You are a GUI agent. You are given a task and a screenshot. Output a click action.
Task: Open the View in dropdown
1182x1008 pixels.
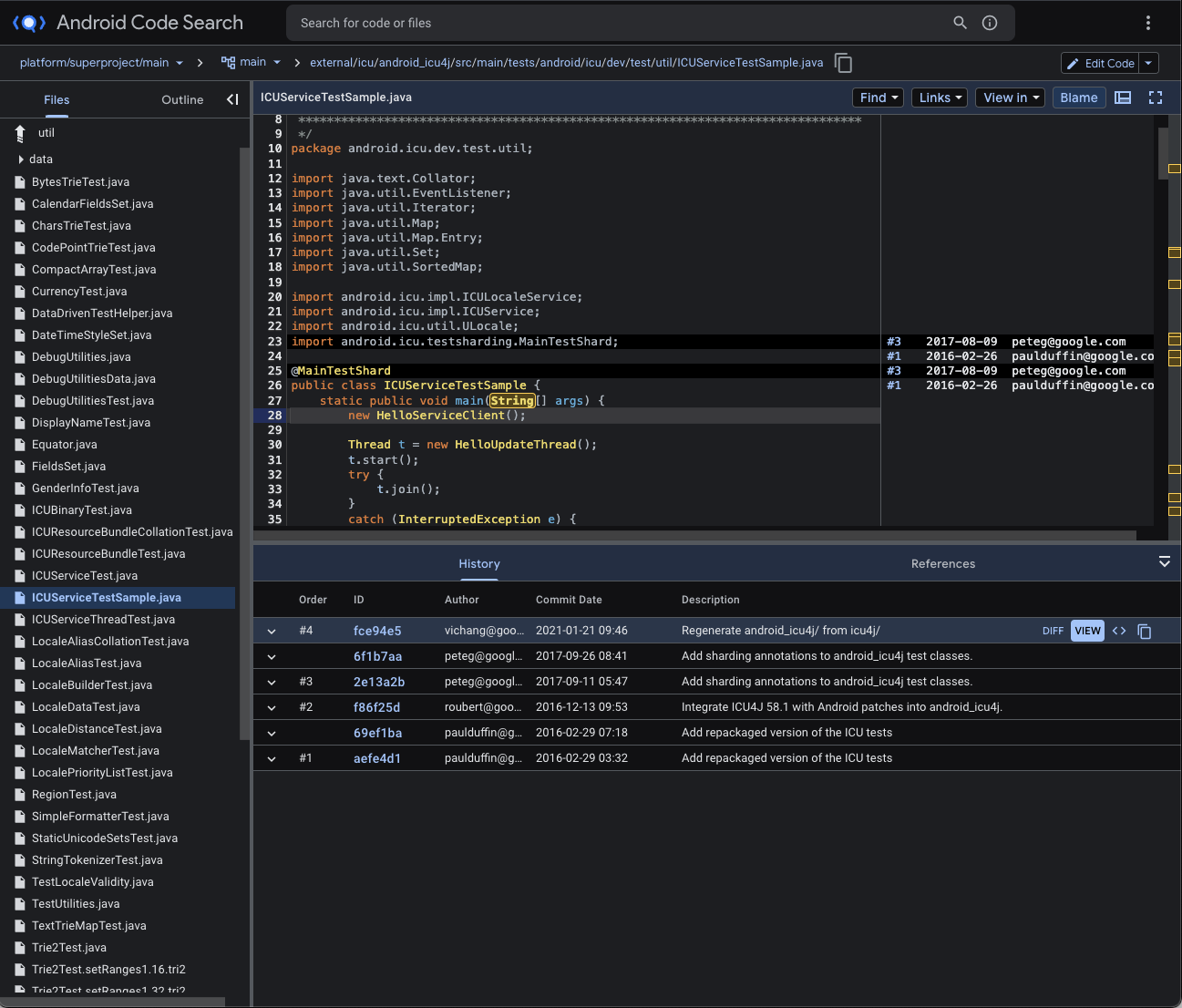(x=1010, y=98)
